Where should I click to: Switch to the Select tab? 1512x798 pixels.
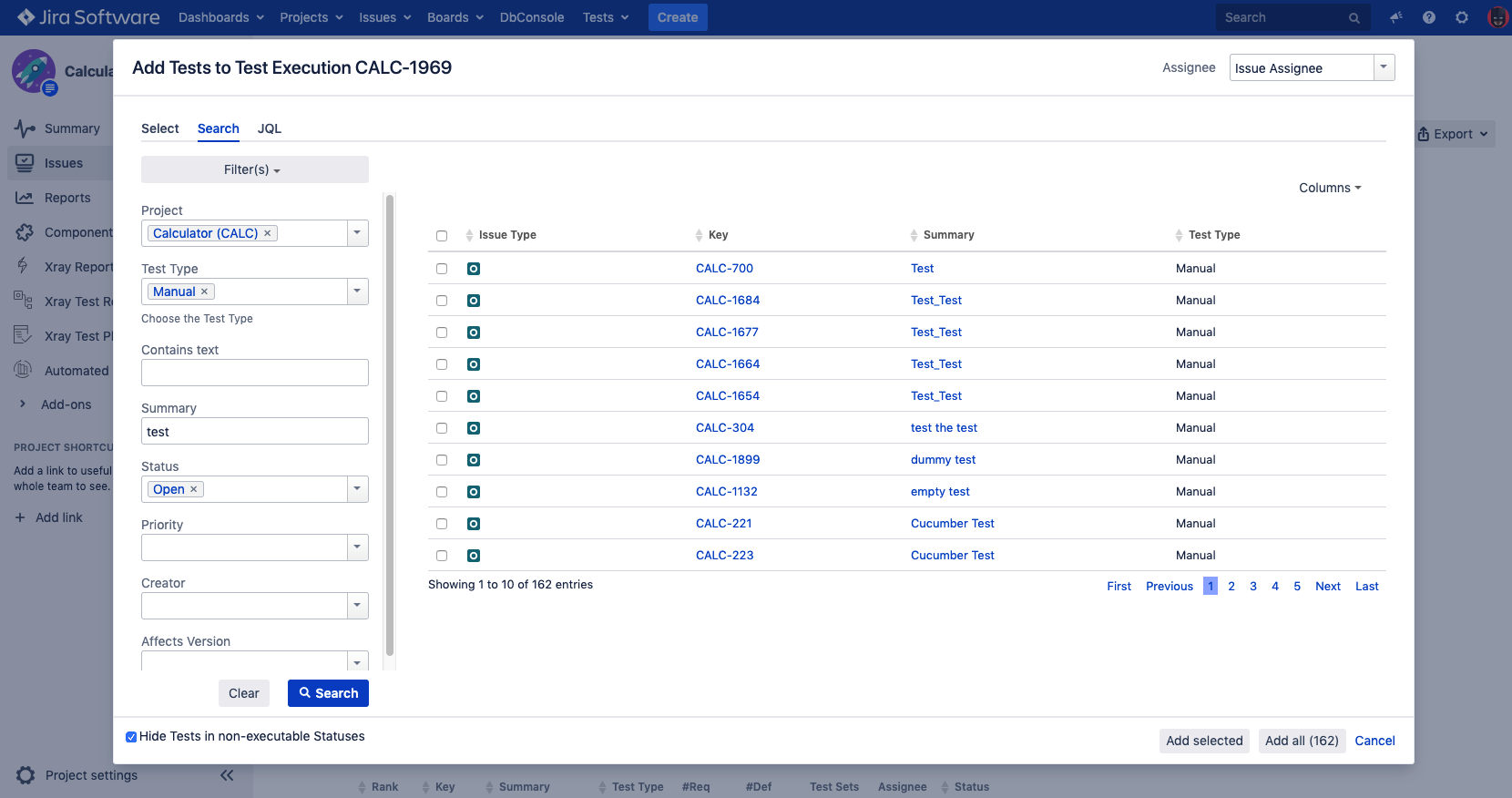[x=160, y=128]
